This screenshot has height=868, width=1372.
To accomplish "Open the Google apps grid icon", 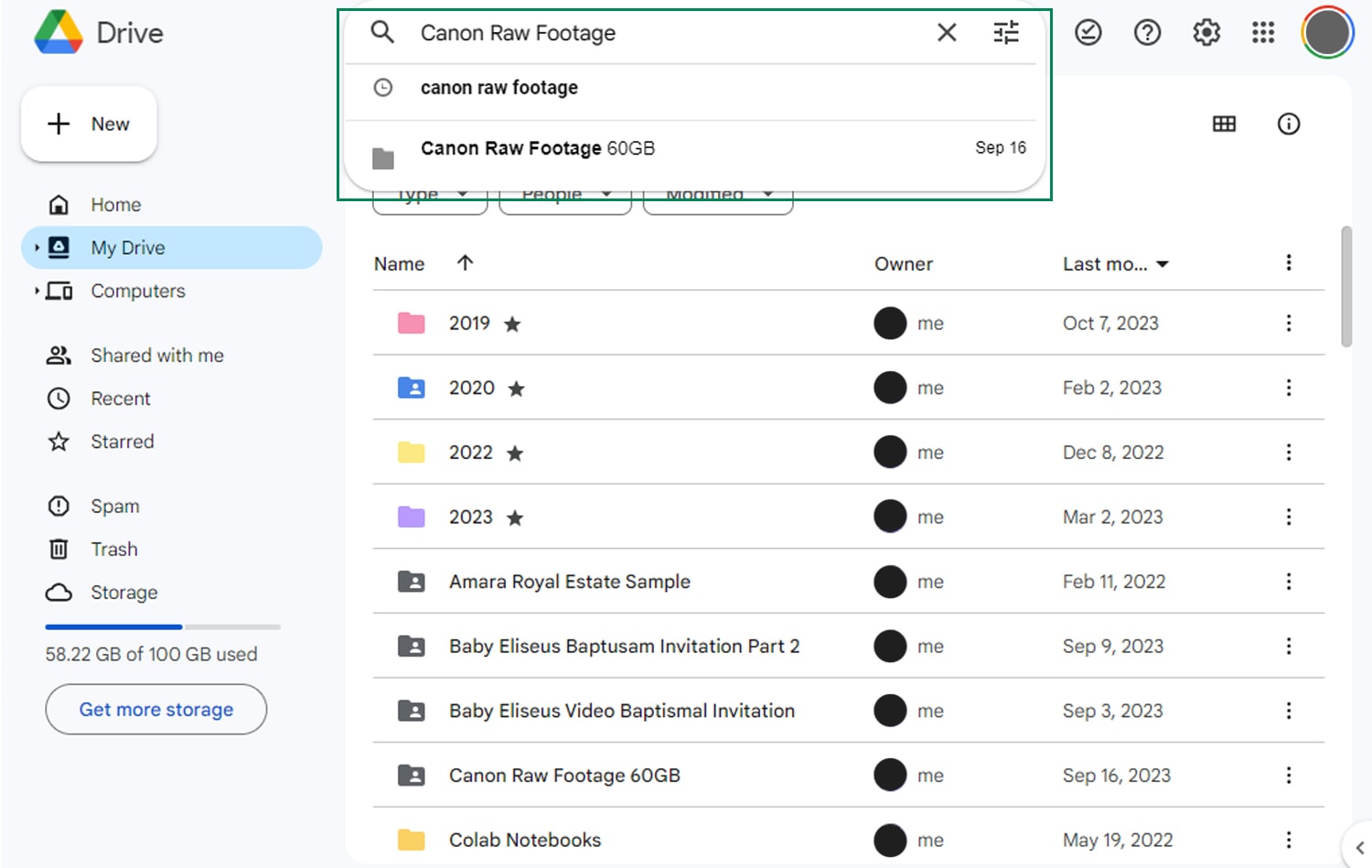I will coord(1263,32).
